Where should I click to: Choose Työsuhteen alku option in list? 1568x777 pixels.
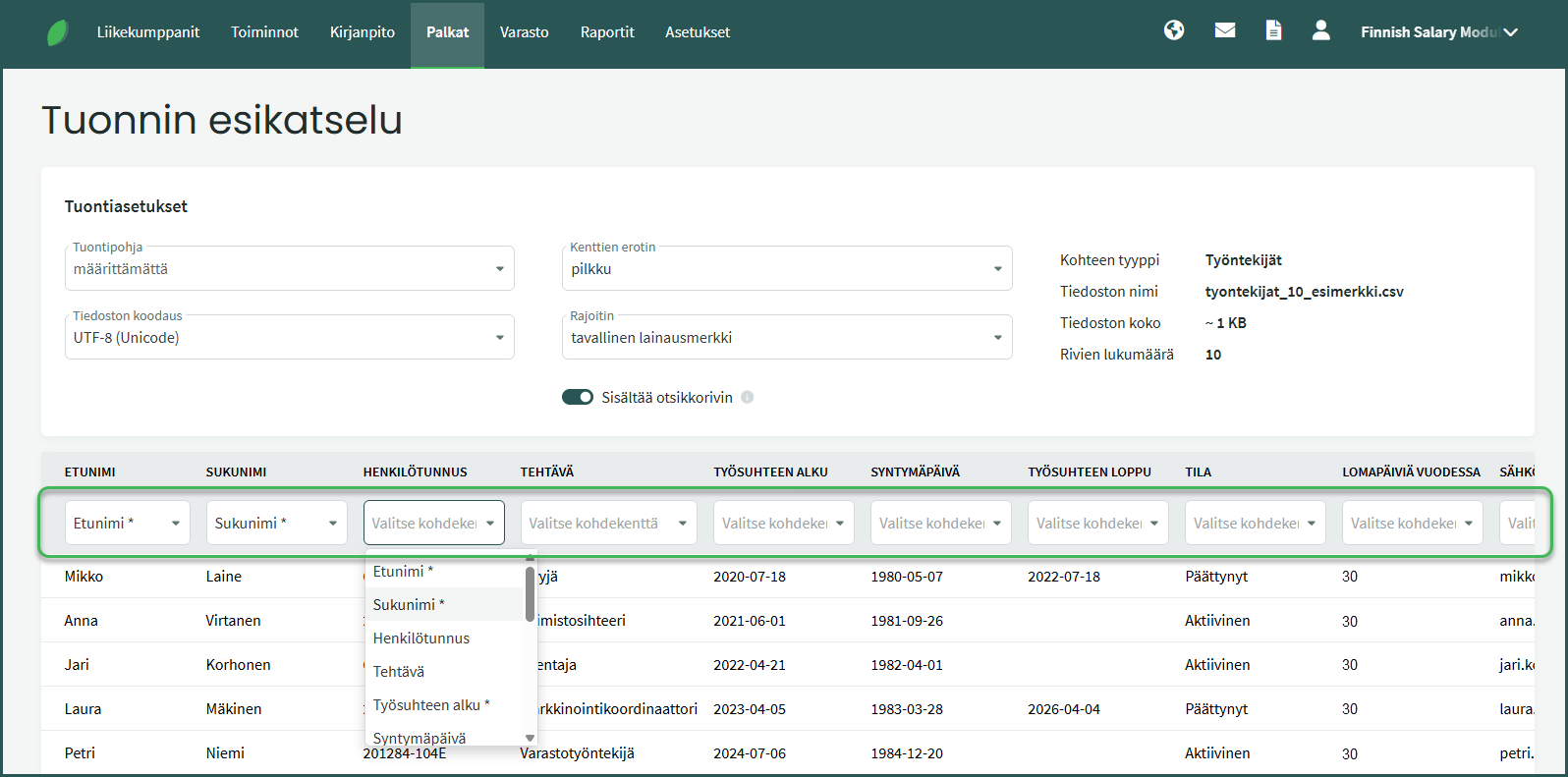coord(430,705)
